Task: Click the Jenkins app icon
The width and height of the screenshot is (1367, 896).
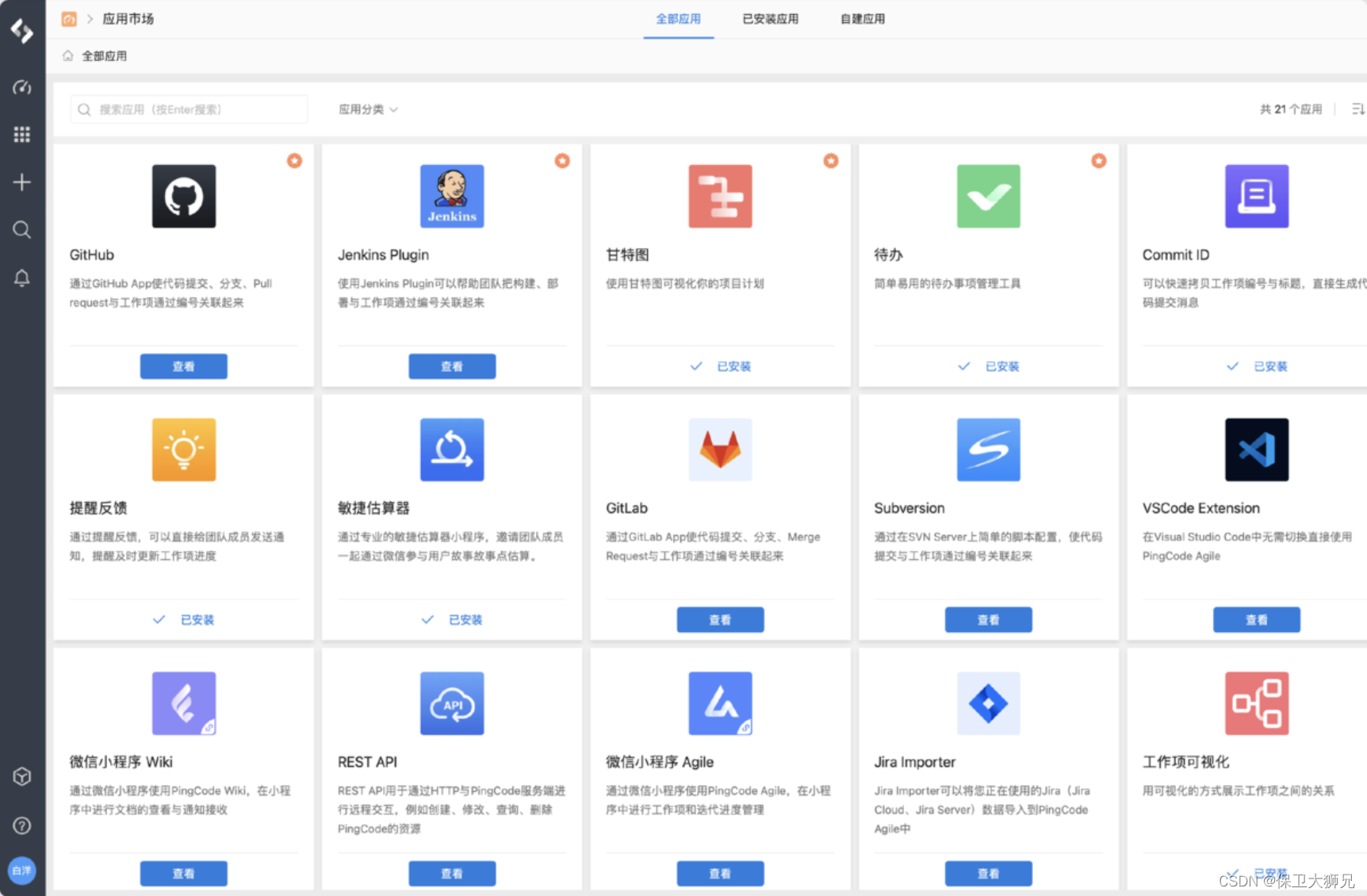Action: pyautogui.click(x=452, y=196)
